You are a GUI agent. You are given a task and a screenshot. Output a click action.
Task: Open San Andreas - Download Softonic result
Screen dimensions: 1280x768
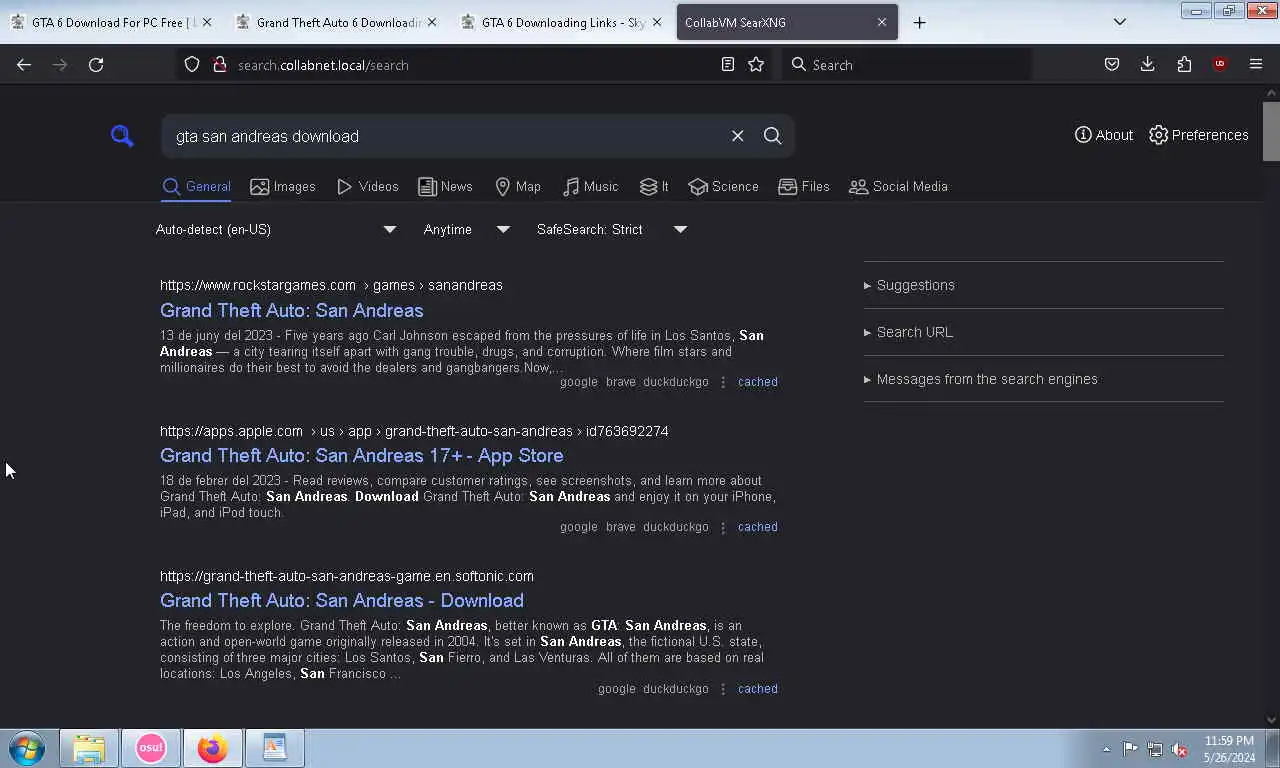click(341, 600)
